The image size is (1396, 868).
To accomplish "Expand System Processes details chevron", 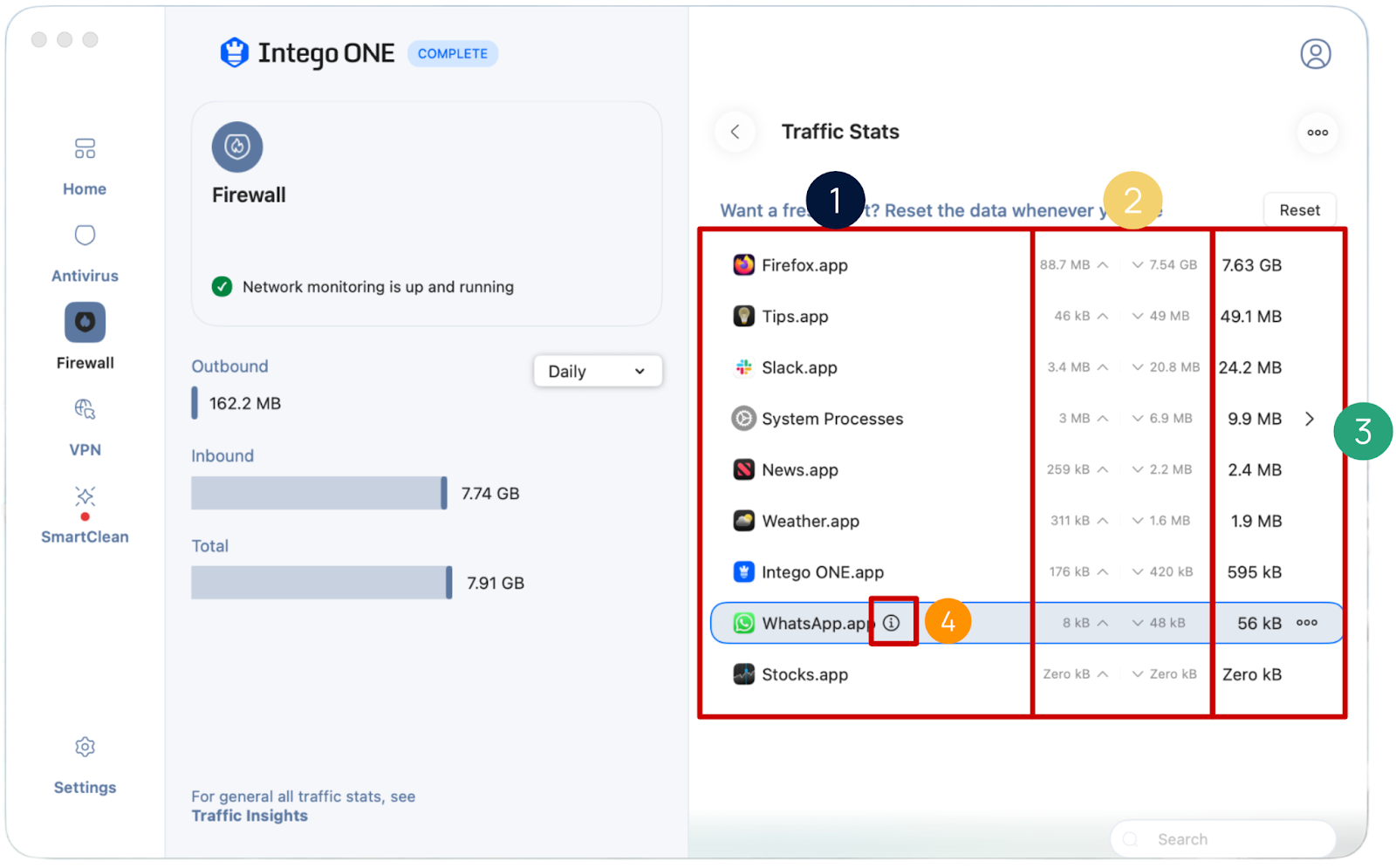I will click(1310, 419).
